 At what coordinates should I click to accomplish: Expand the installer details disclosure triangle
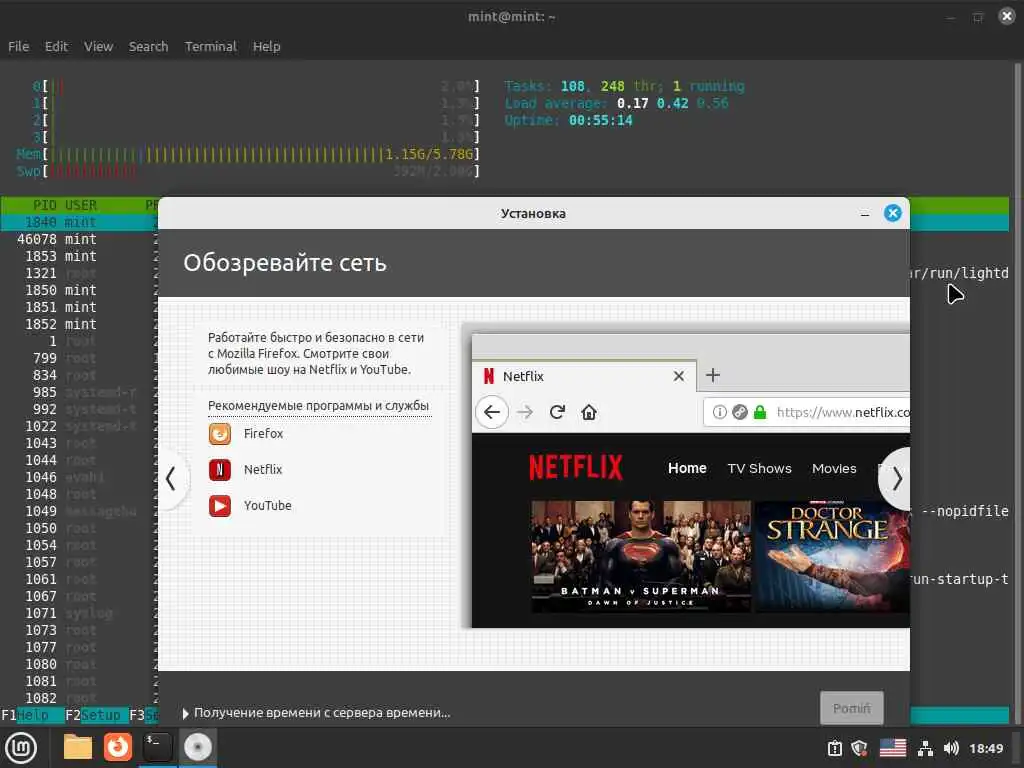pyautogui.click(x=185, y=713)
